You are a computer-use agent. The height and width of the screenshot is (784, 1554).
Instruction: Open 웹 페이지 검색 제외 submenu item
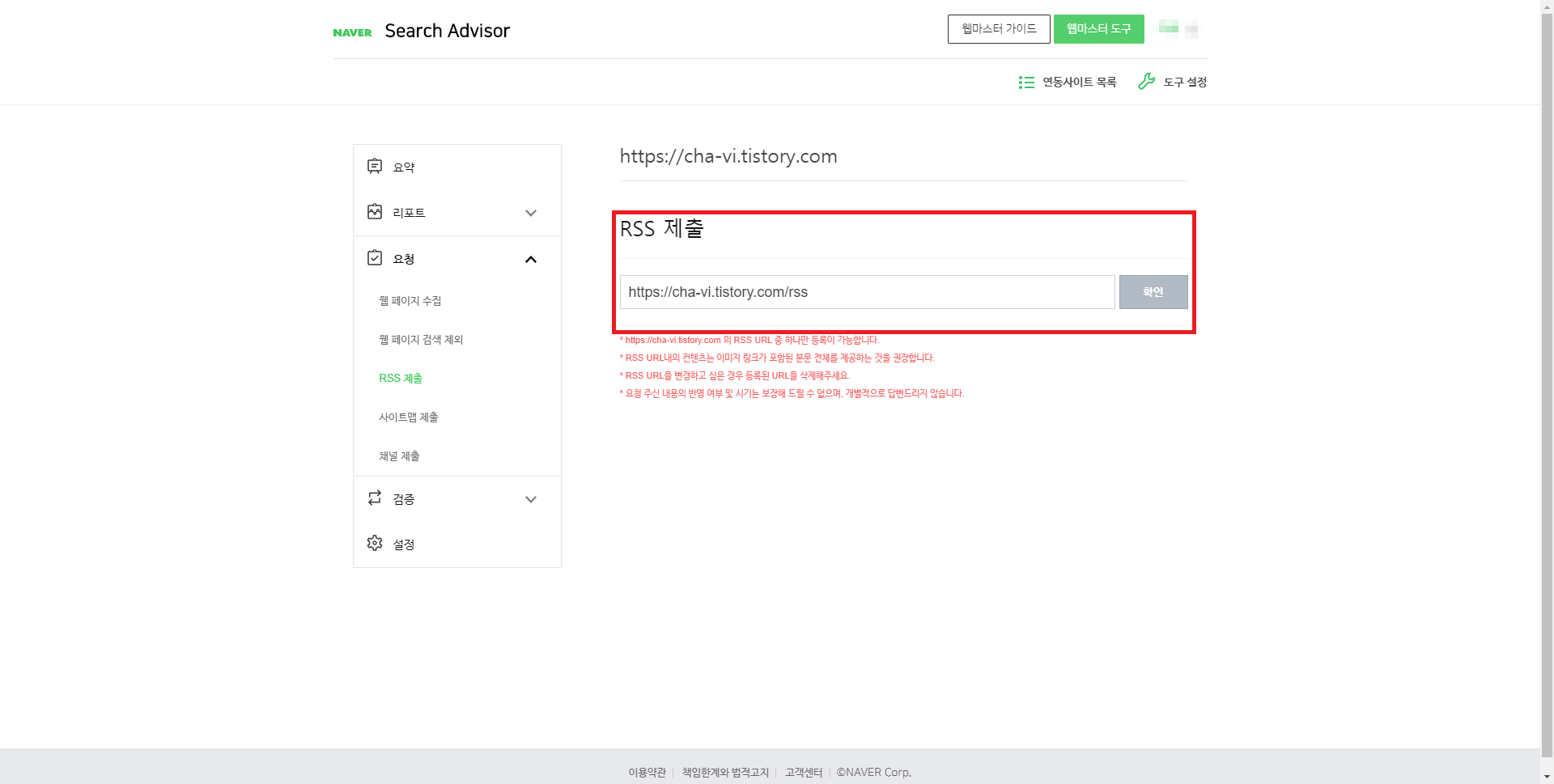pos(421,340)
